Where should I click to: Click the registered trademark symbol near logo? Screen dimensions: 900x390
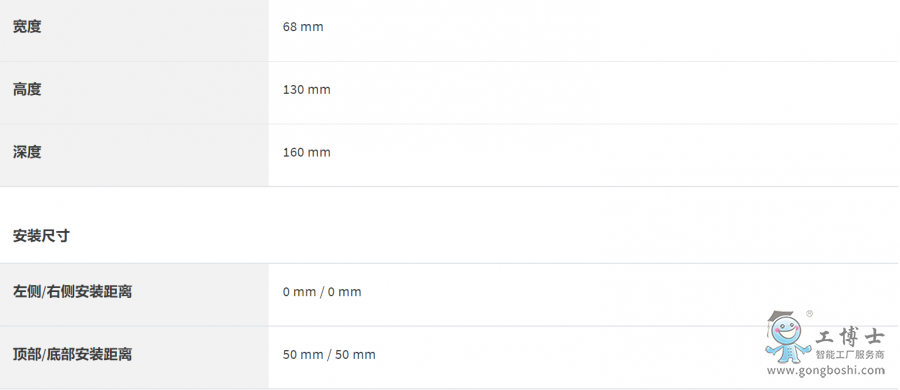[x=809, y=314]
